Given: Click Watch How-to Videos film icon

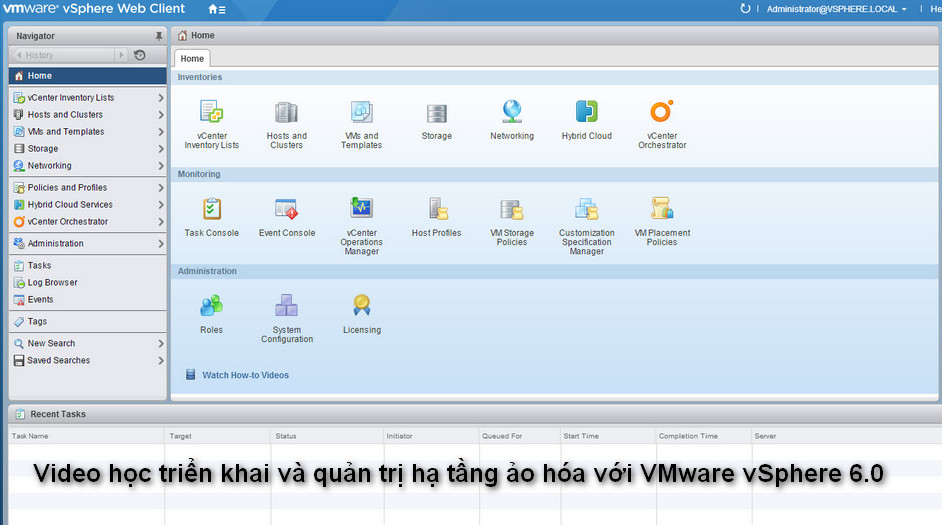Looking at the screenshot, I should 190,375.
